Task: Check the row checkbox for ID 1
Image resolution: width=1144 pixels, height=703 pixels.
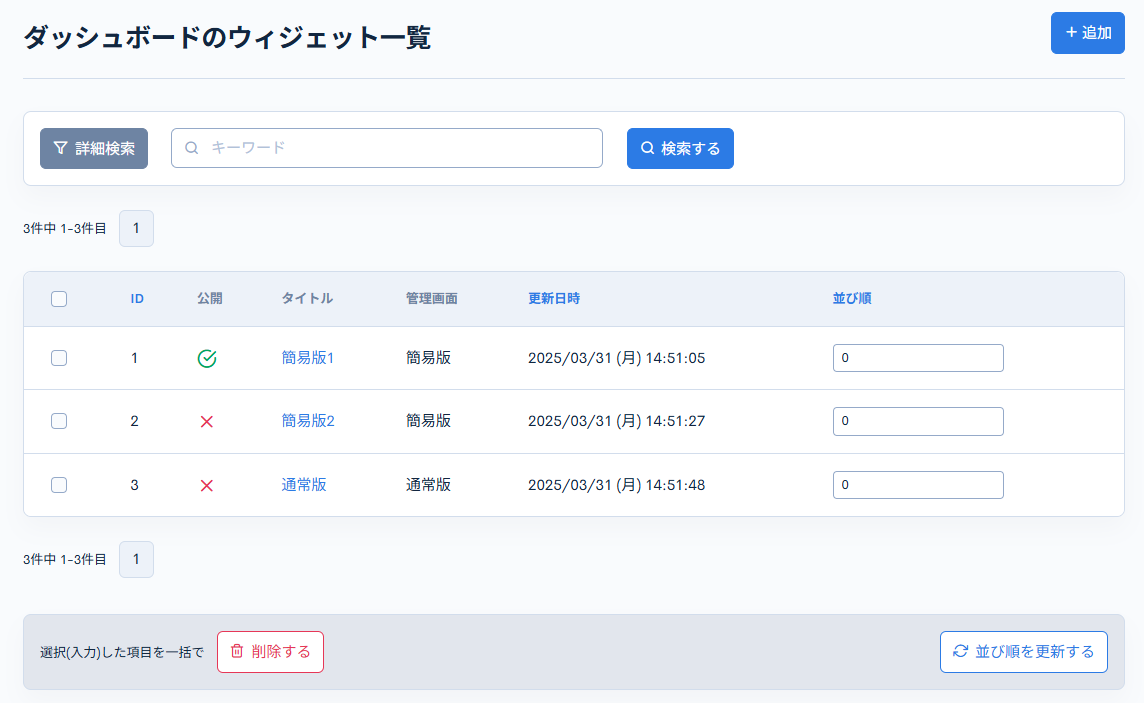Action: pyautogui.click(x=58, y=357)
